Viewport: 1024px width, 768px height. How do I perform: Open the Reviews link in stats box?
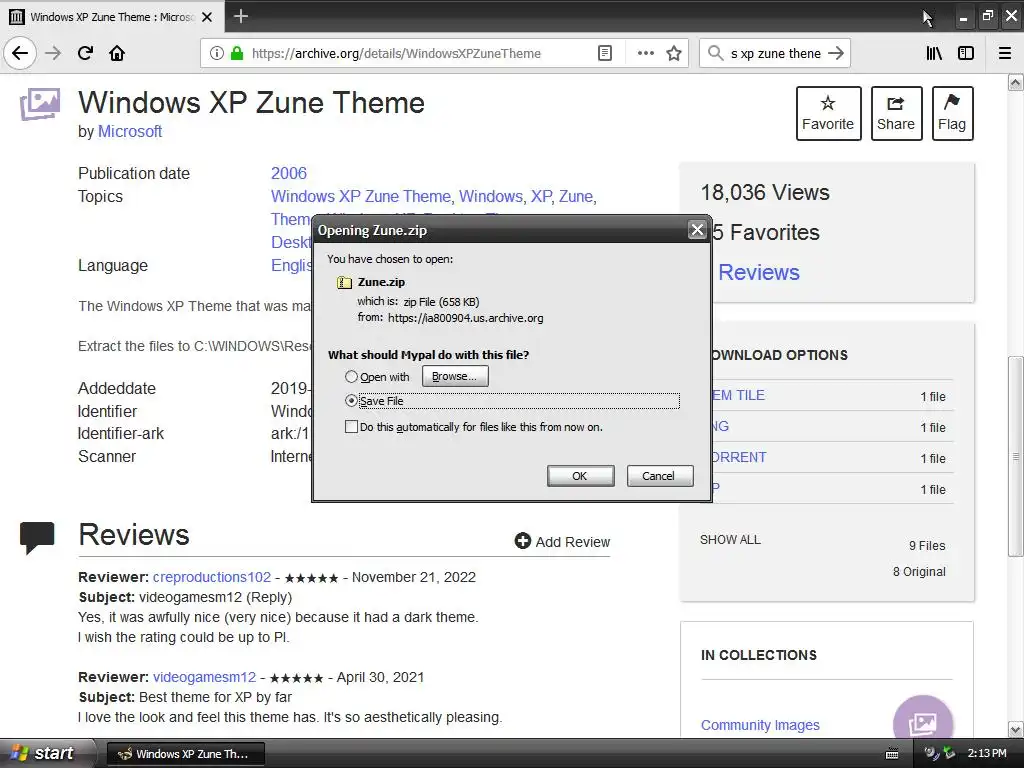[759, 272]
